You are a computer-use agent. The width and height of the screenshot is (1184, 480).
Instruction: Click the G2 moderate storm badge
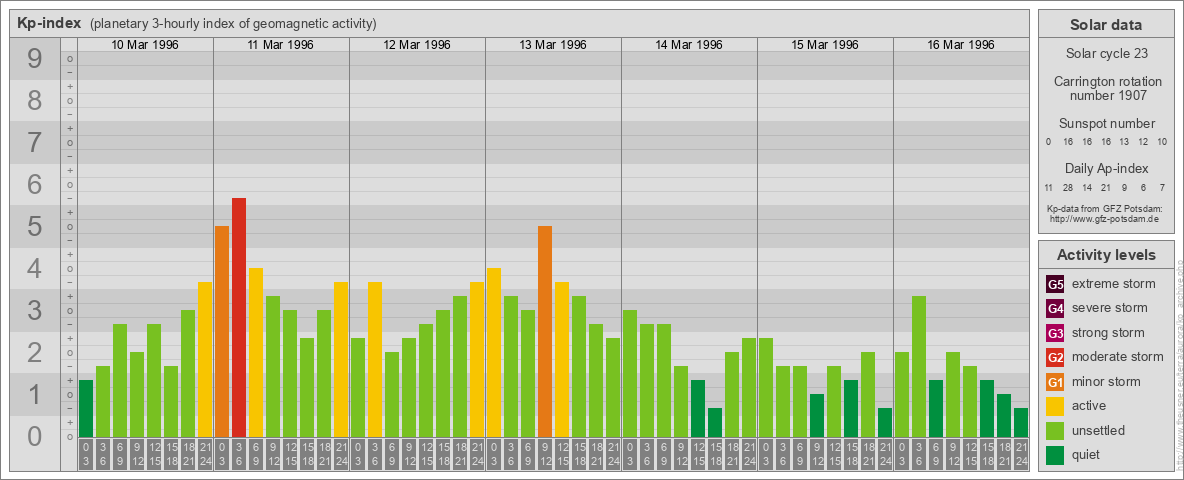[x=1055, y=357]
